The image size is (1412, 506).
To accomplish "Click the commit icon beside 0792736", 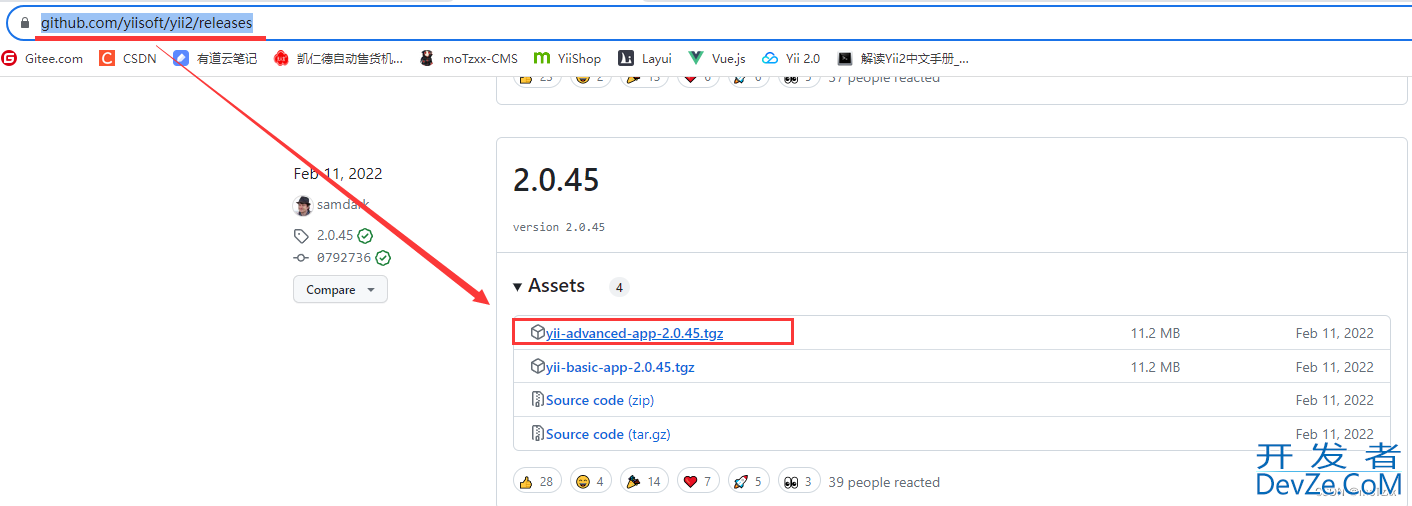I will click(301, 258).
